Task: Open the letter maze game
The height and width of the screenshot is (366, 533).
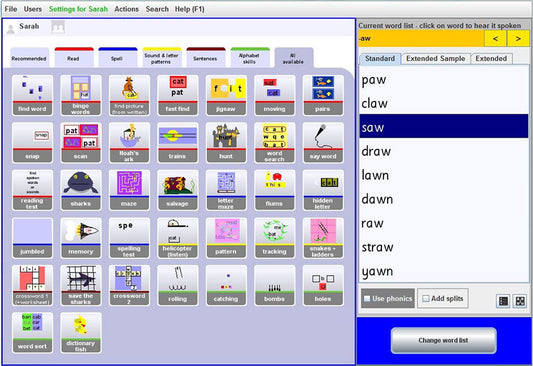Action: (226, 190)
